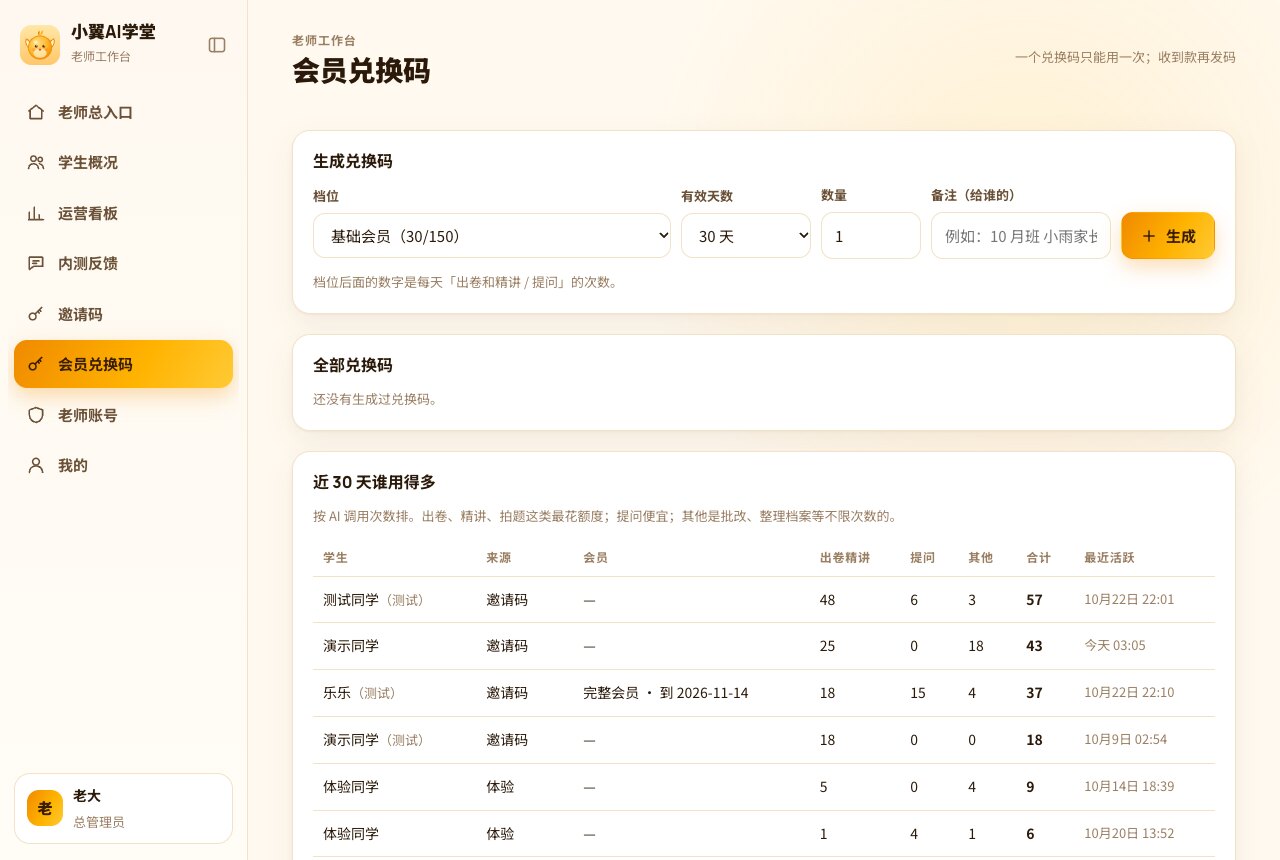Click the 数量 input field
This screenshot has width=1280, height=860.
point(871,236)
